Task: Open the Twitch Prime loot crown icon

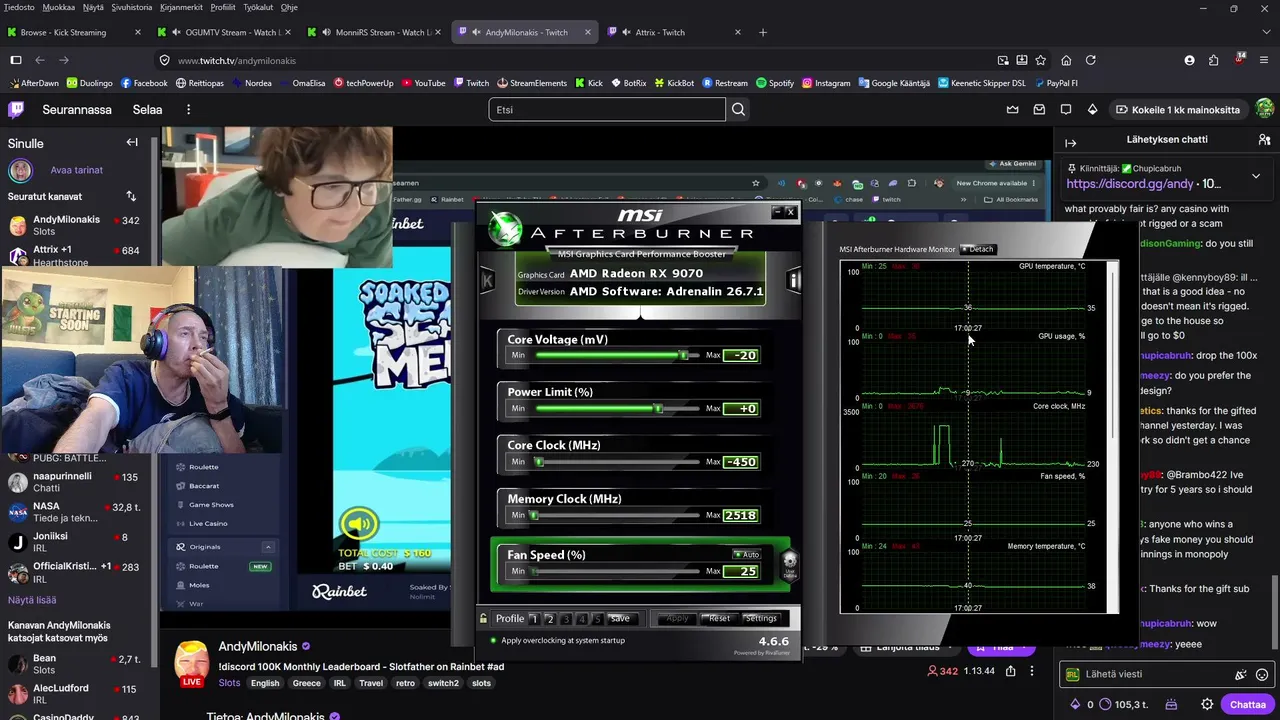Action: click(1013, 109)
